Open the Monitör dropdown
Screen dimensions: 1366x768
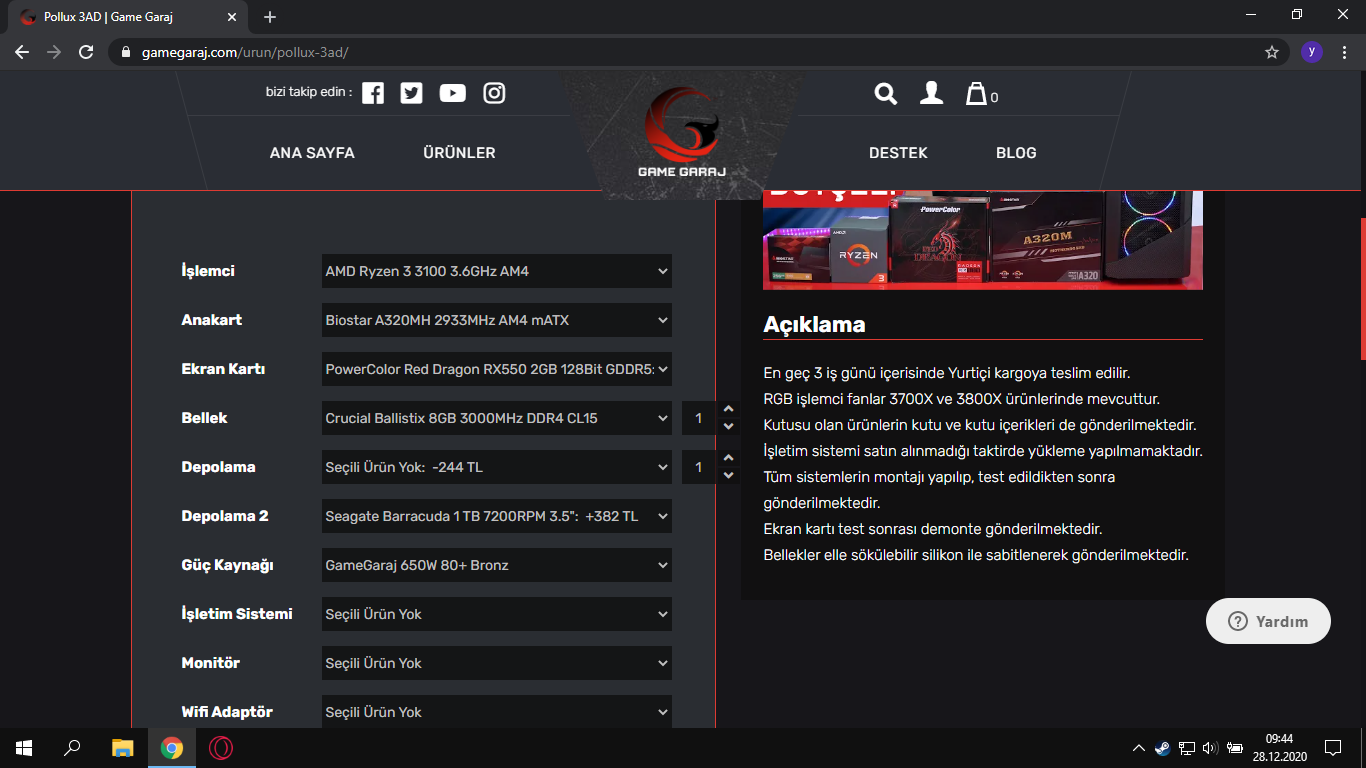click(x=497, y=663)
